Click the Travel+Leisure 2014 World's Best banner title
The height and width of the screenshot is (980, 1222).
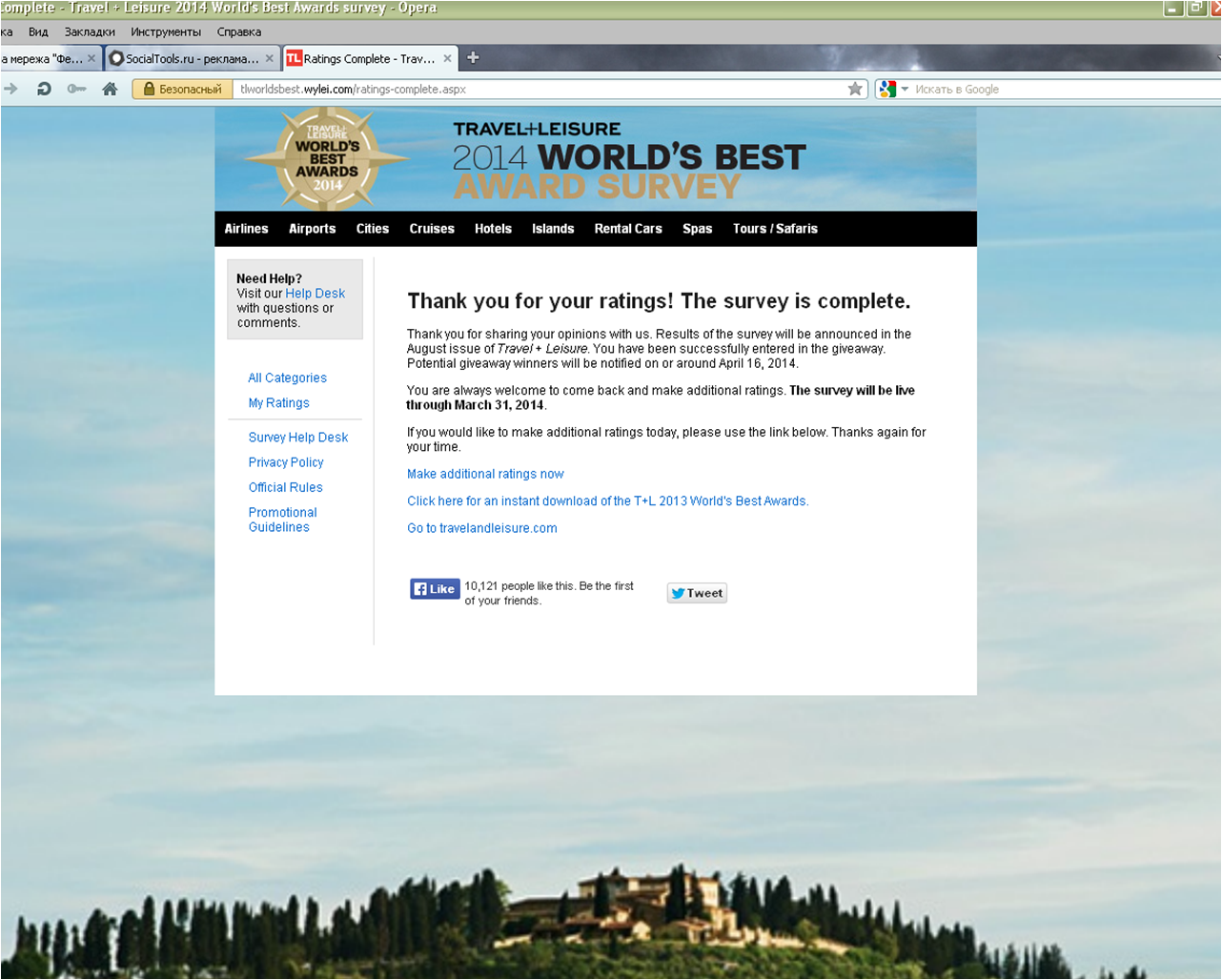click(629, 161)
